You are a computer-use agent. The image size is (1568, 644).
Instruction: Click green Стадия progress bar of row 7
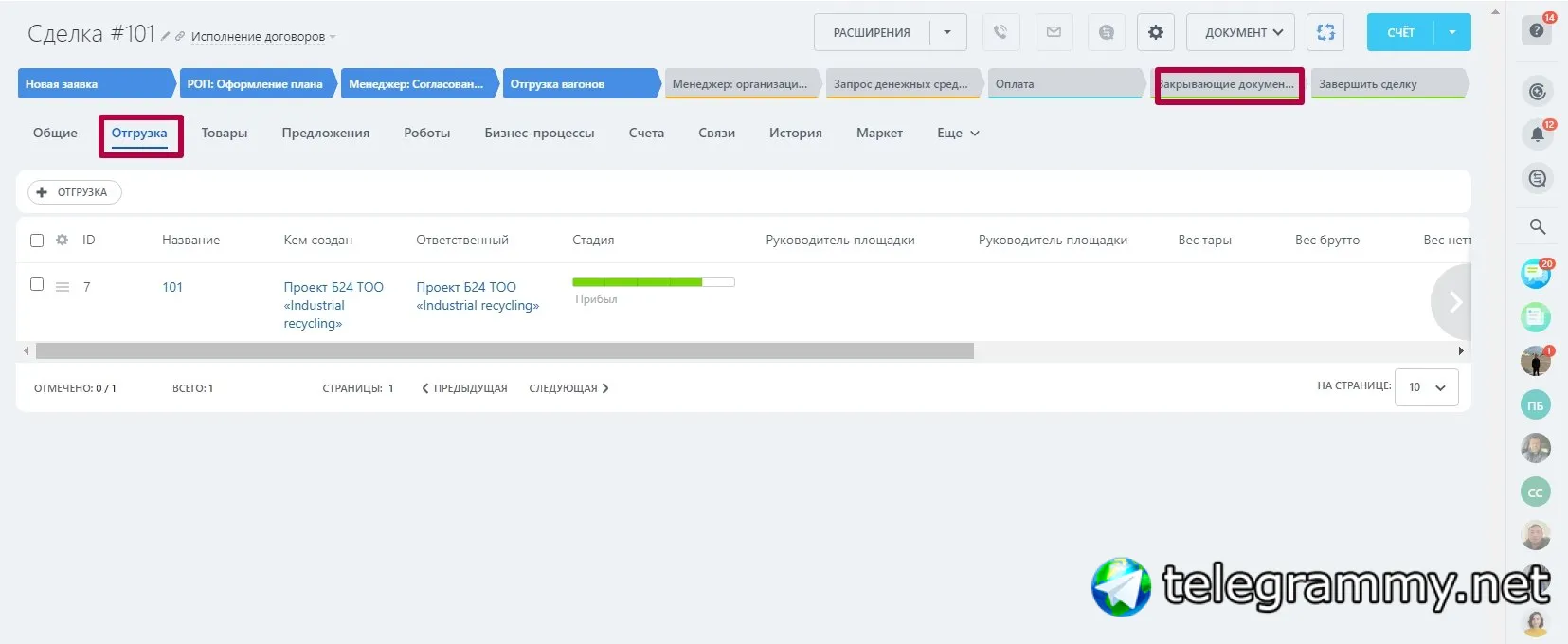654,282
